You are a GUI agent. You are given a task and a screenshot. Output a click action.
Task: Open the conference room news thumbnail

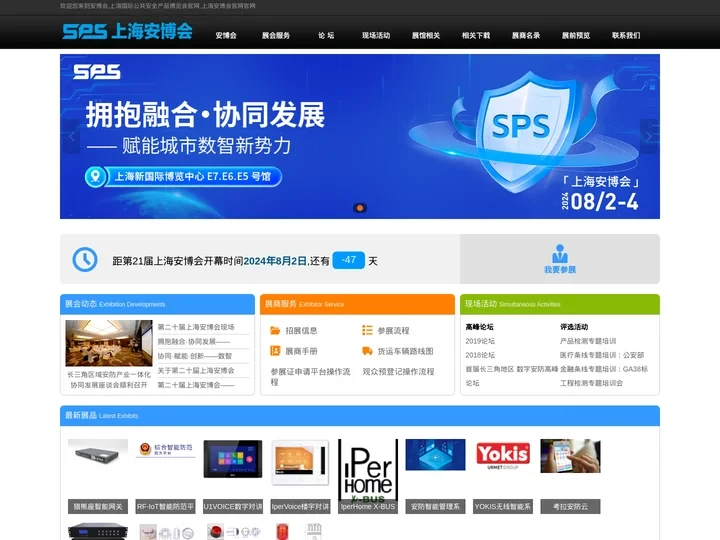109,343
